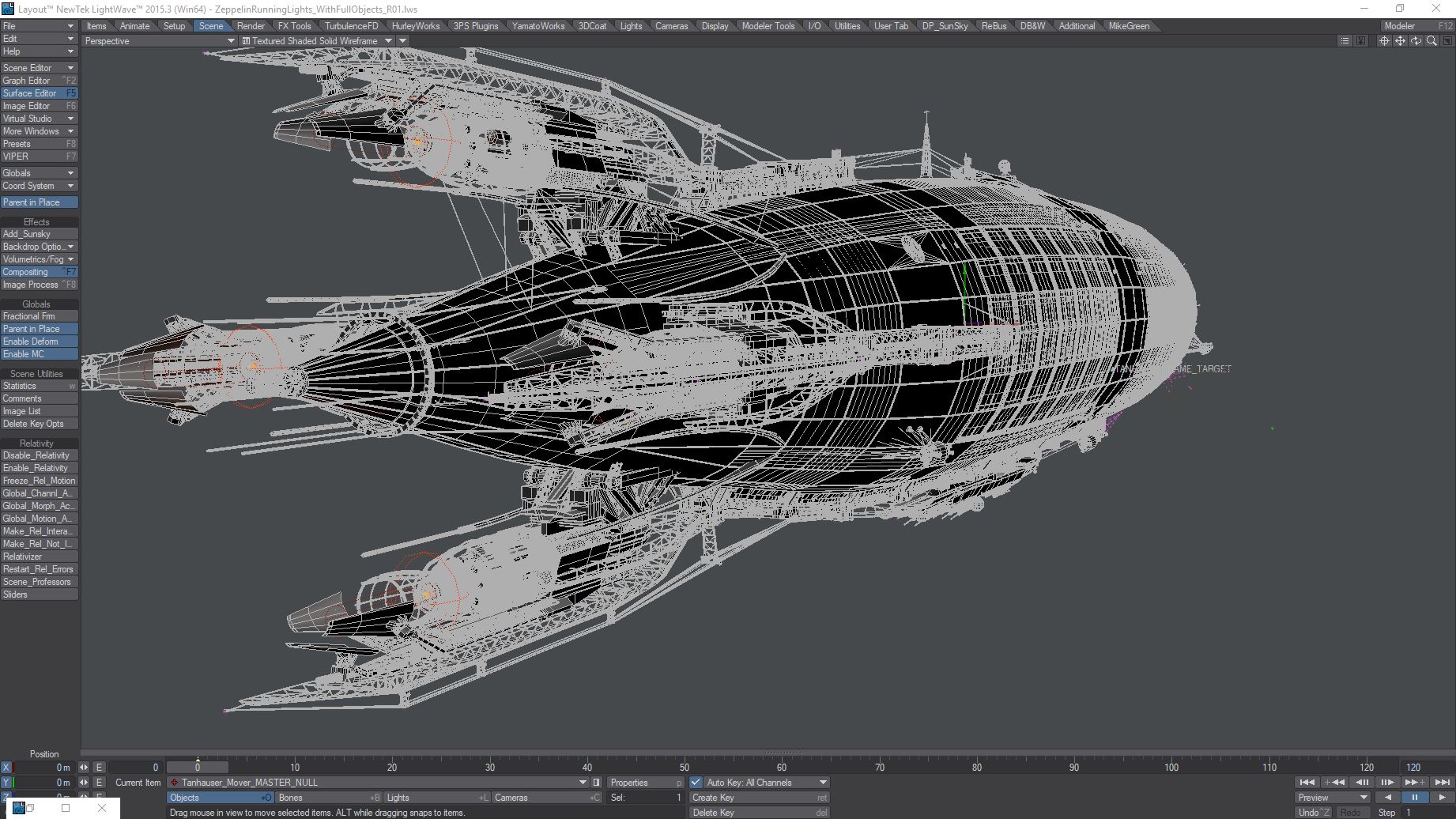Toggle the Y axis channel button
Screen dimensions: 1456x819
click(x=6, y=783)
